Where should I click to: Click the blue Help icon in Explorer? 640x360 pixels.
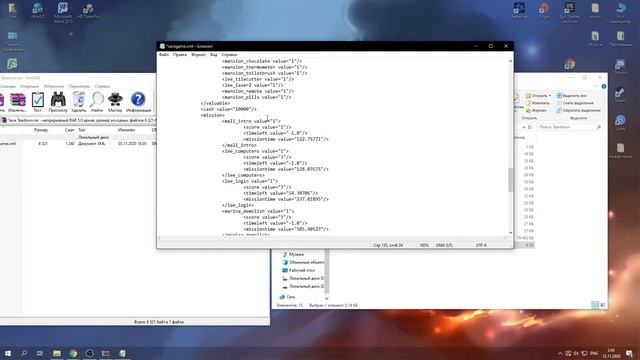pyautogui.click(x=604, y=87)
